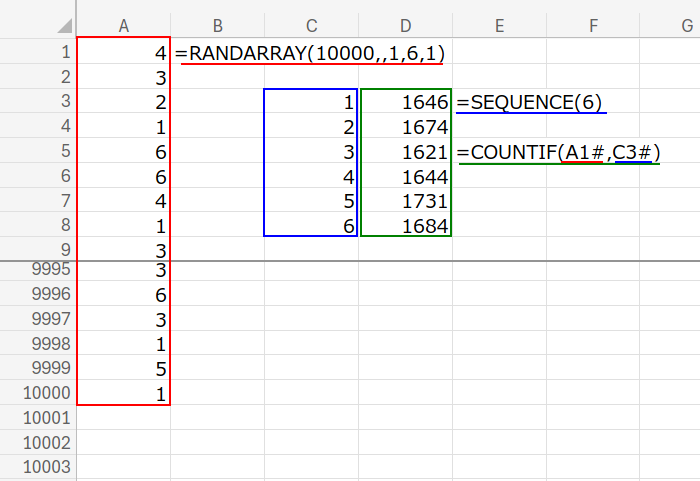Select column D header

[405, 26]
